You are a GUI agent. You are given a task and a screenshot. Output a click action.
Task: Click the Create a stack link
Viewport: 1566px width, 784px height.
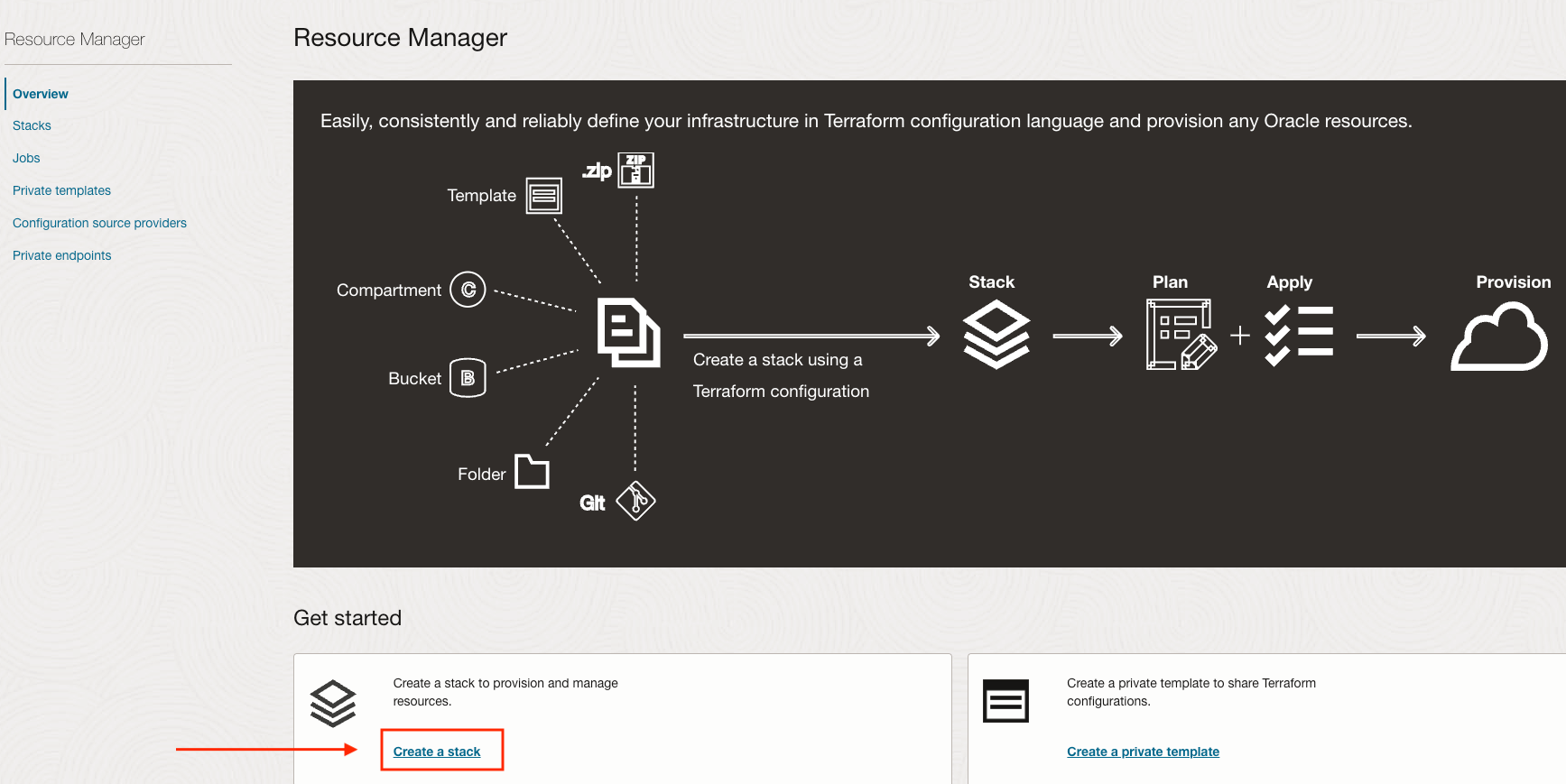point(437,752)
